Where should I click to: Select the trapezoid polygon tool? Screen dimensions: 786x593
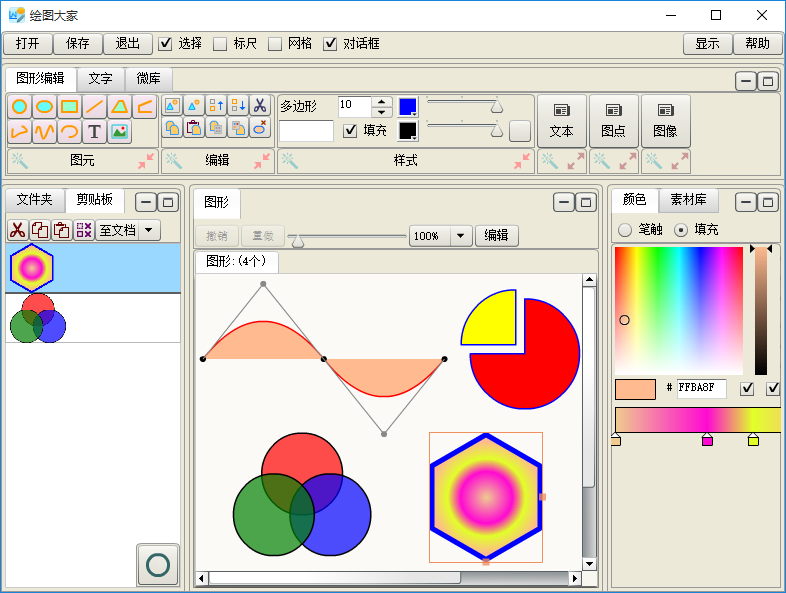coord(119,106)
